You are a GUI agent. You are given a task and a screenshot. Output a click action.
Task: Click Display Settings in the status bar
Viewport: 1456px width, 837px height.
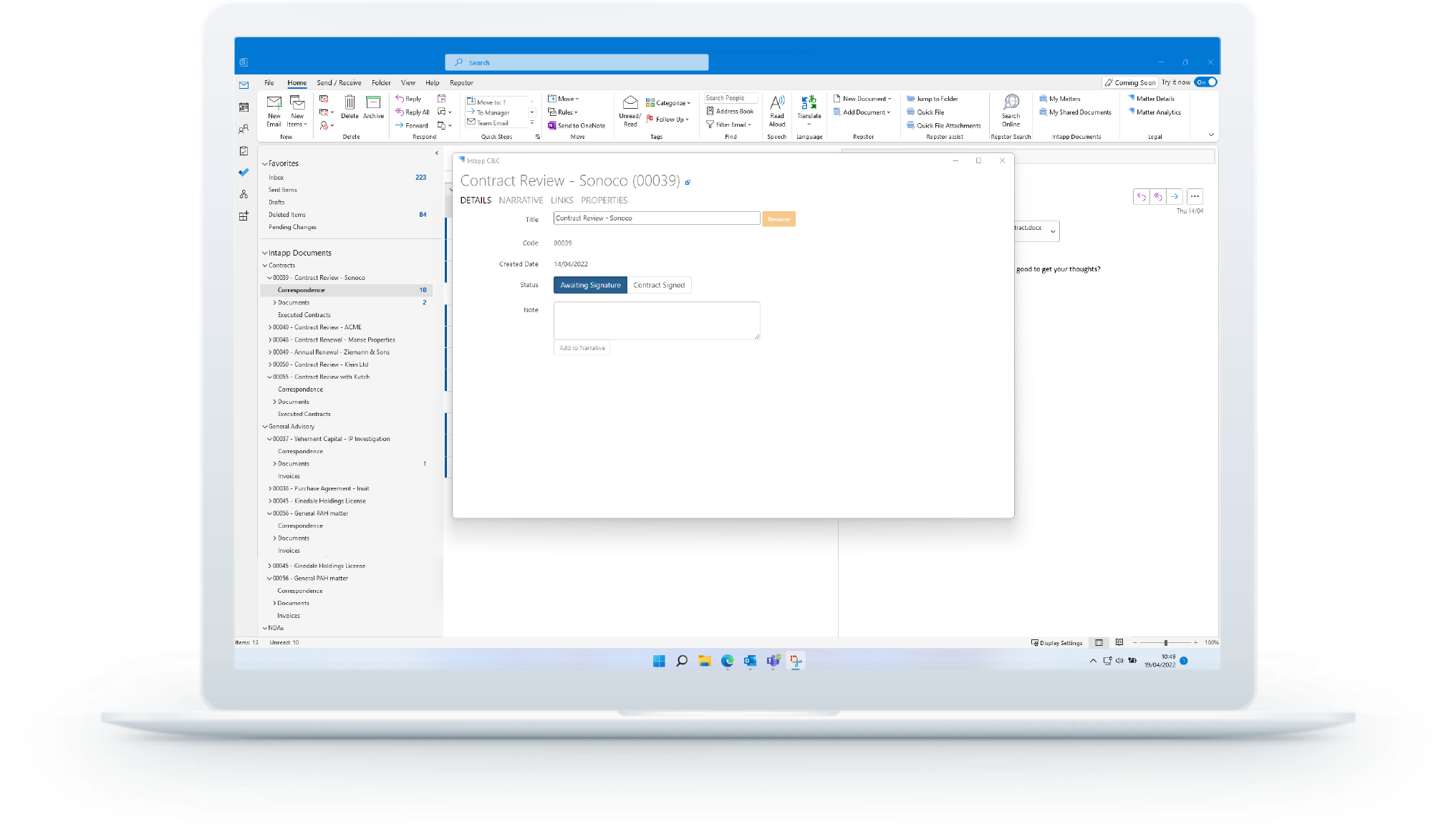coord(1056,643)
